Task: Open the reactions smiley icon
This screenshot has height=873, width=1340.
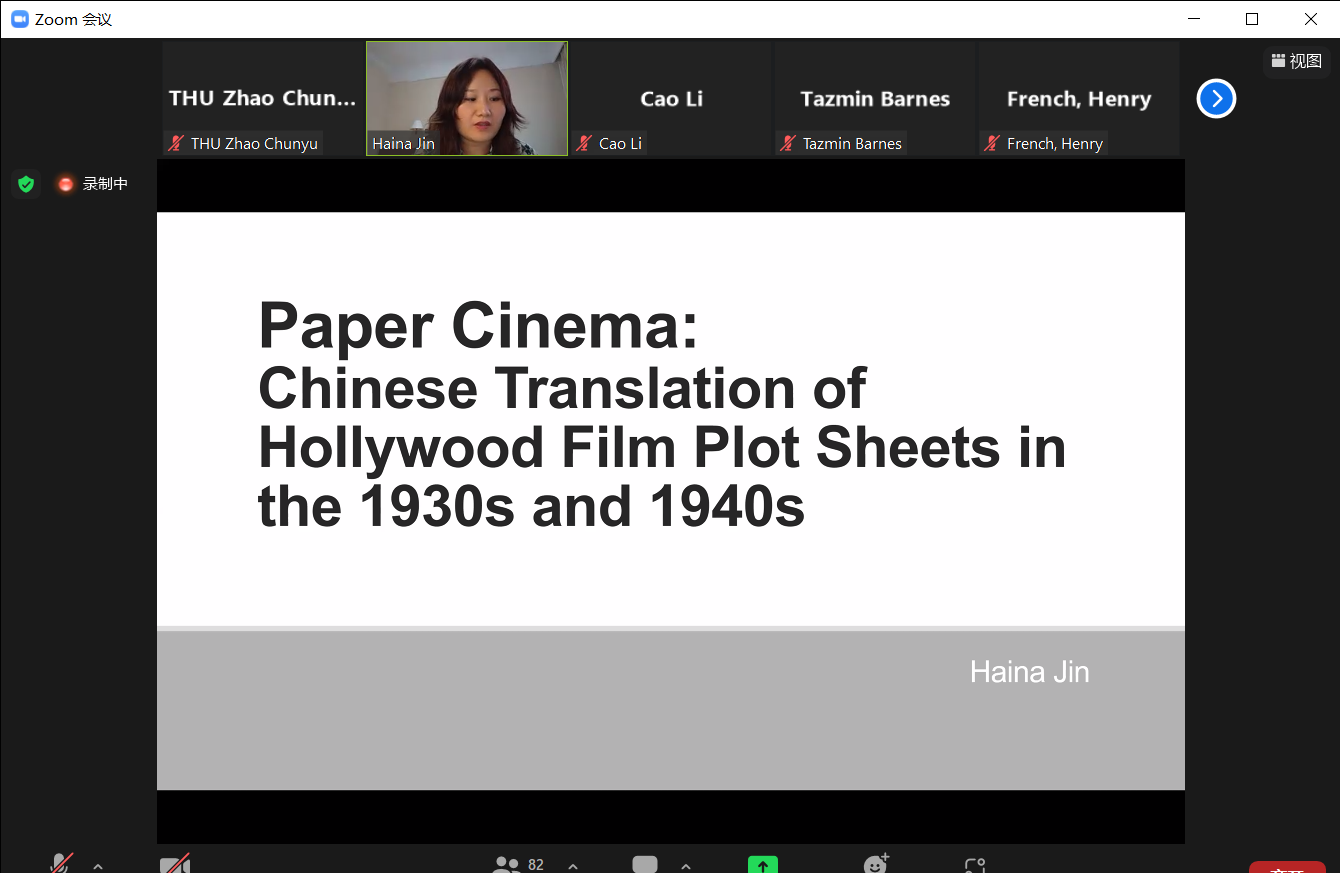Action: click(x=876, y=865)
